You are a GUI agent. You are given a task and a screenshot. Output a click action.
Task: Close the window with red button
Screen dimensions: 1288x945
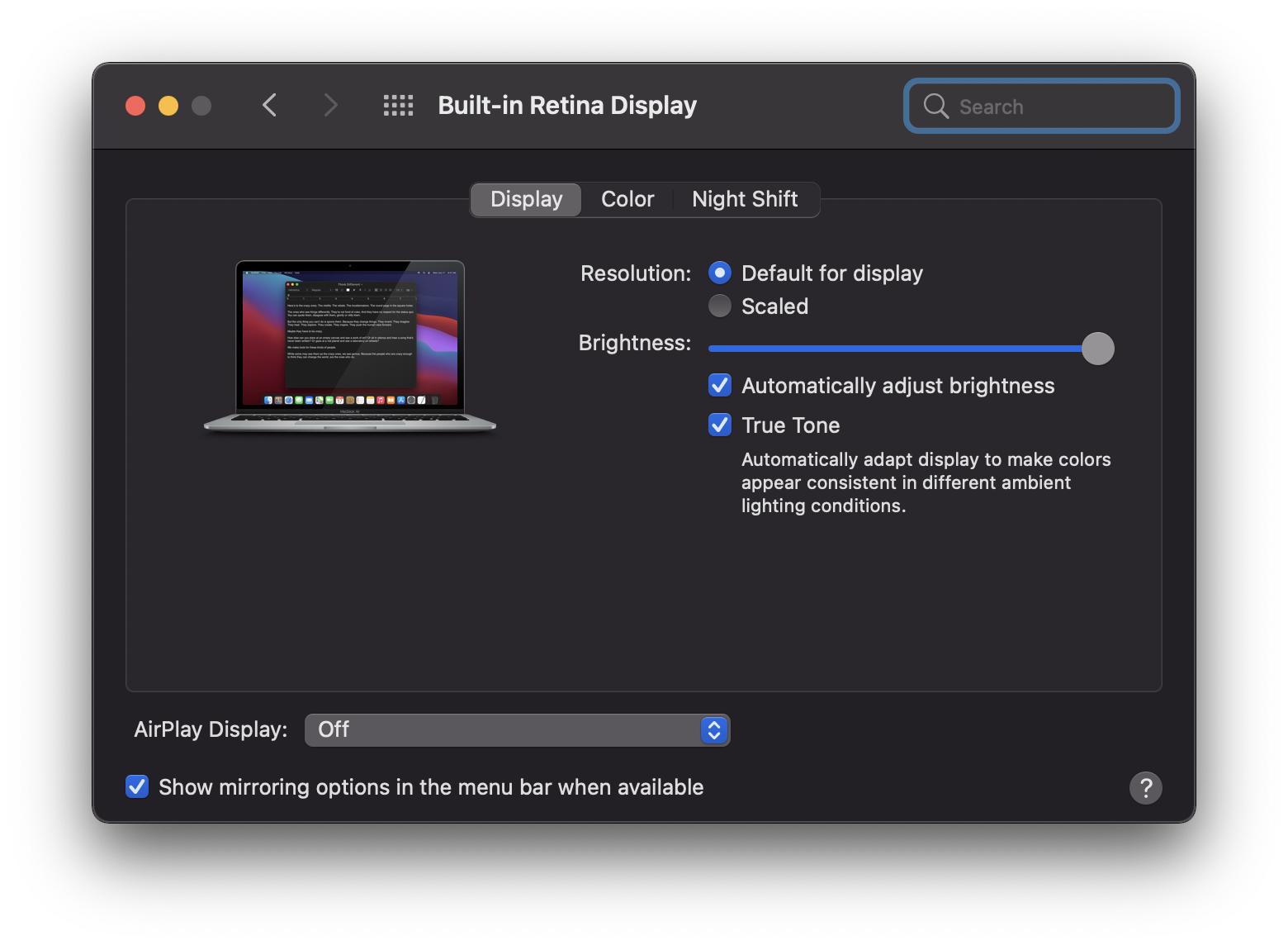pyautogui.click(x=135, y=106)
